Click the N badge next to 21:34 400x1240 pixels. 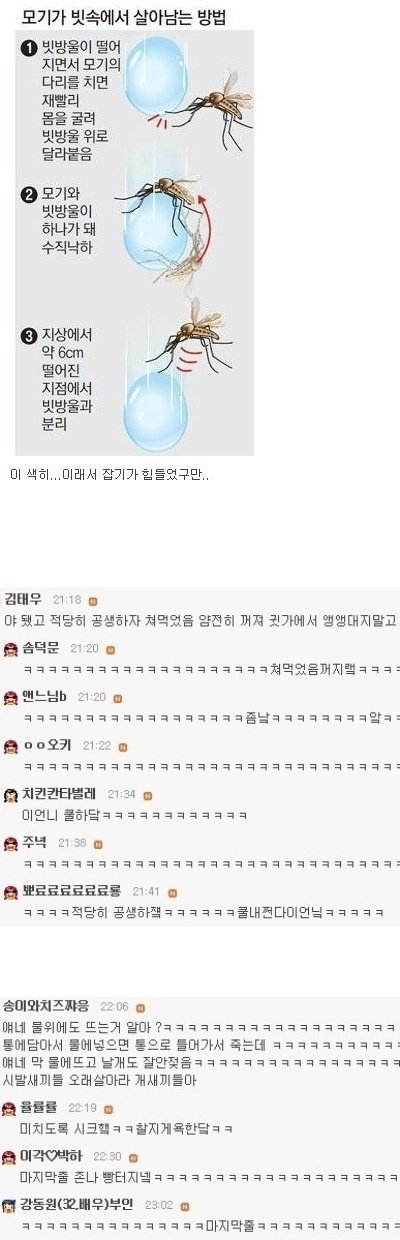[146, 794]
